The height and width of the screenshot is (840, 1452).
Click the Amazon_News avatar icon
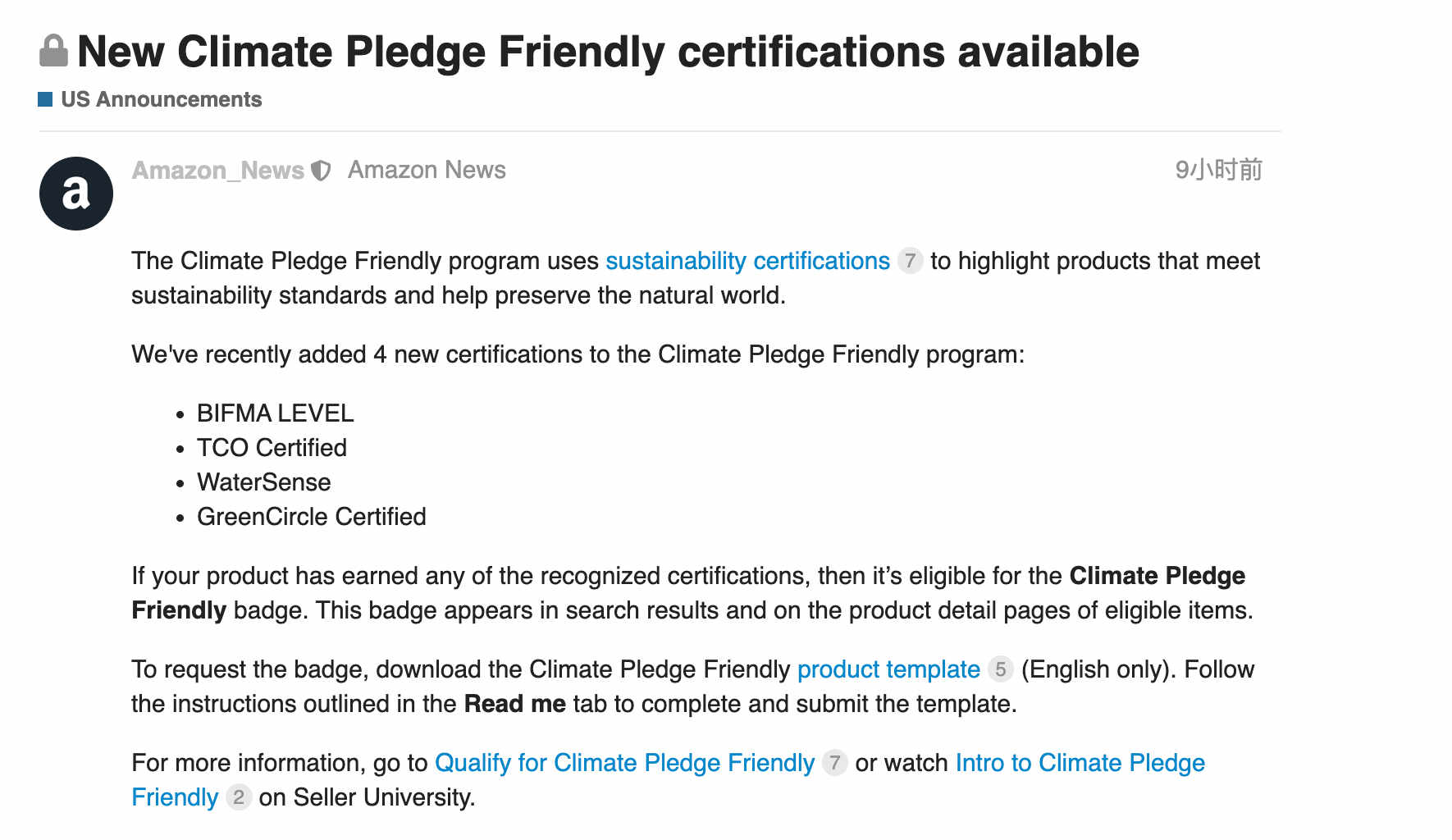click(x=76, y=194)
